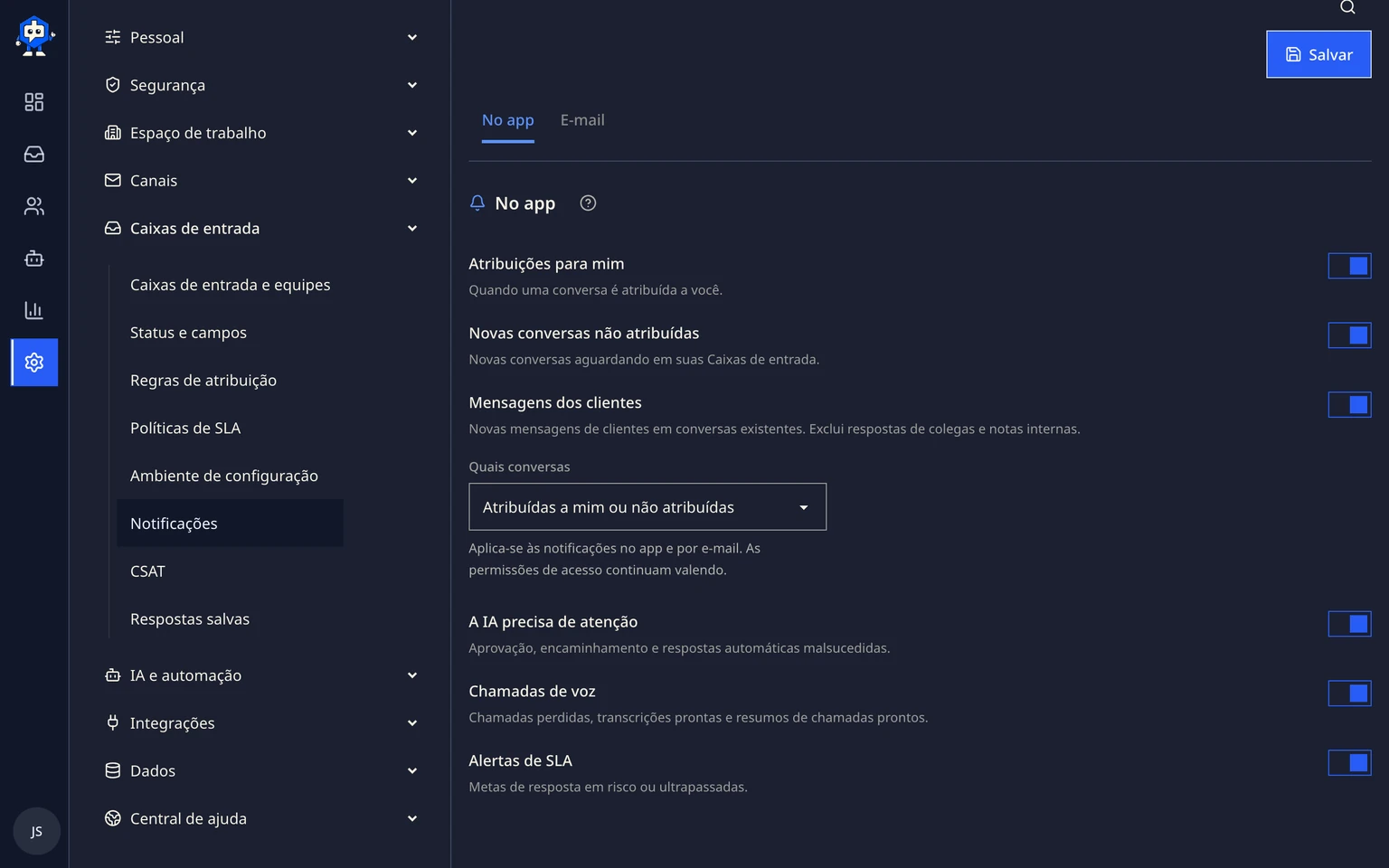Open the dashboard grid icon in the sidebar
Image resolution: width=1389 pixels, height=868 pixels.
pos(34,102)
